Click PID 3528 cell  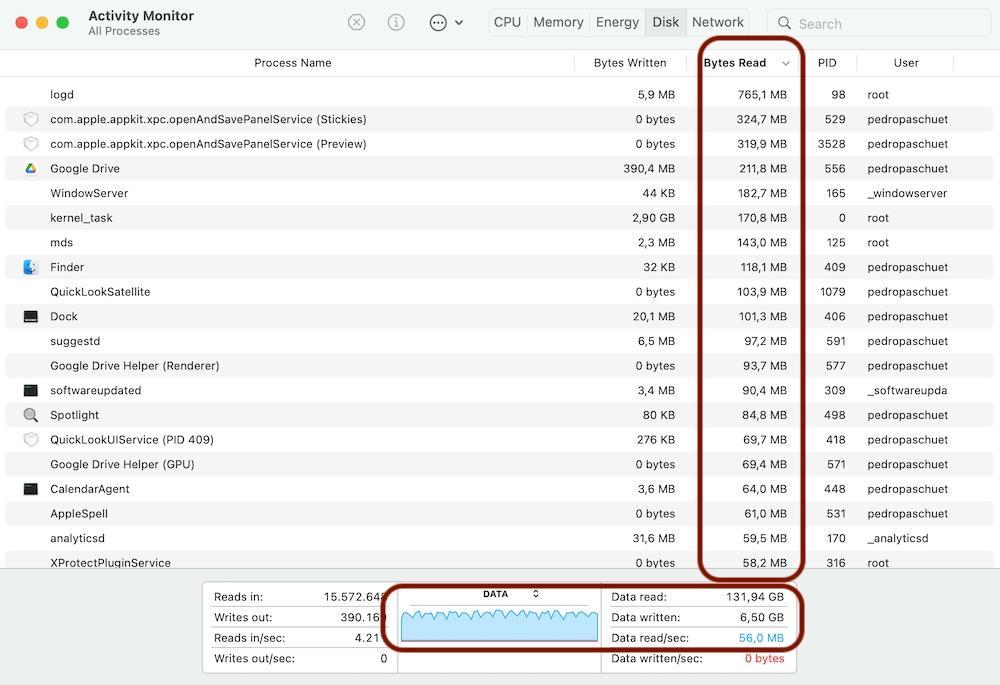pyautogui.click(x=832, y=144)
